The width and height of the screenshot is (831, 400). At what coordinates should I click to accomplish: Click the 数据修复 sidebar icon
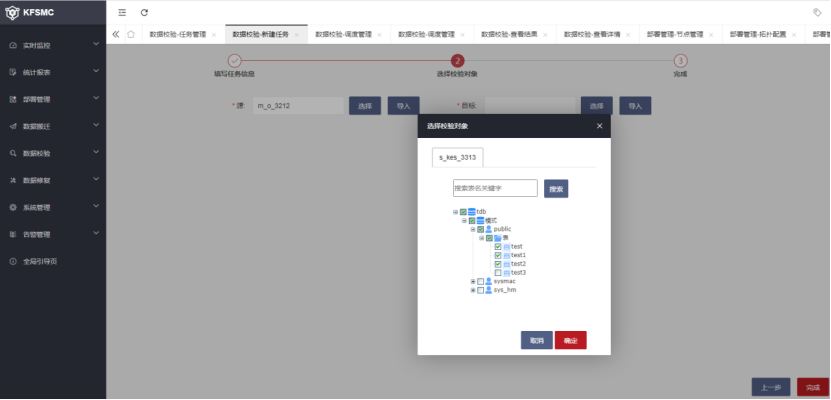click(13, 180)
